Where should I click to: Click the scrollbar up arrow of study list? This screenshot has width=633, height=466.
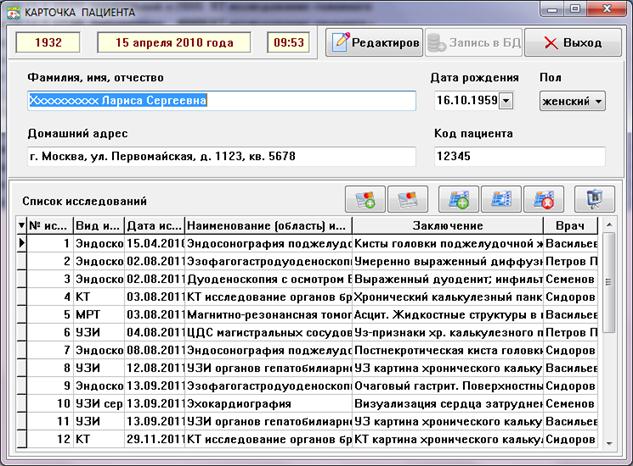coord(609,224)
